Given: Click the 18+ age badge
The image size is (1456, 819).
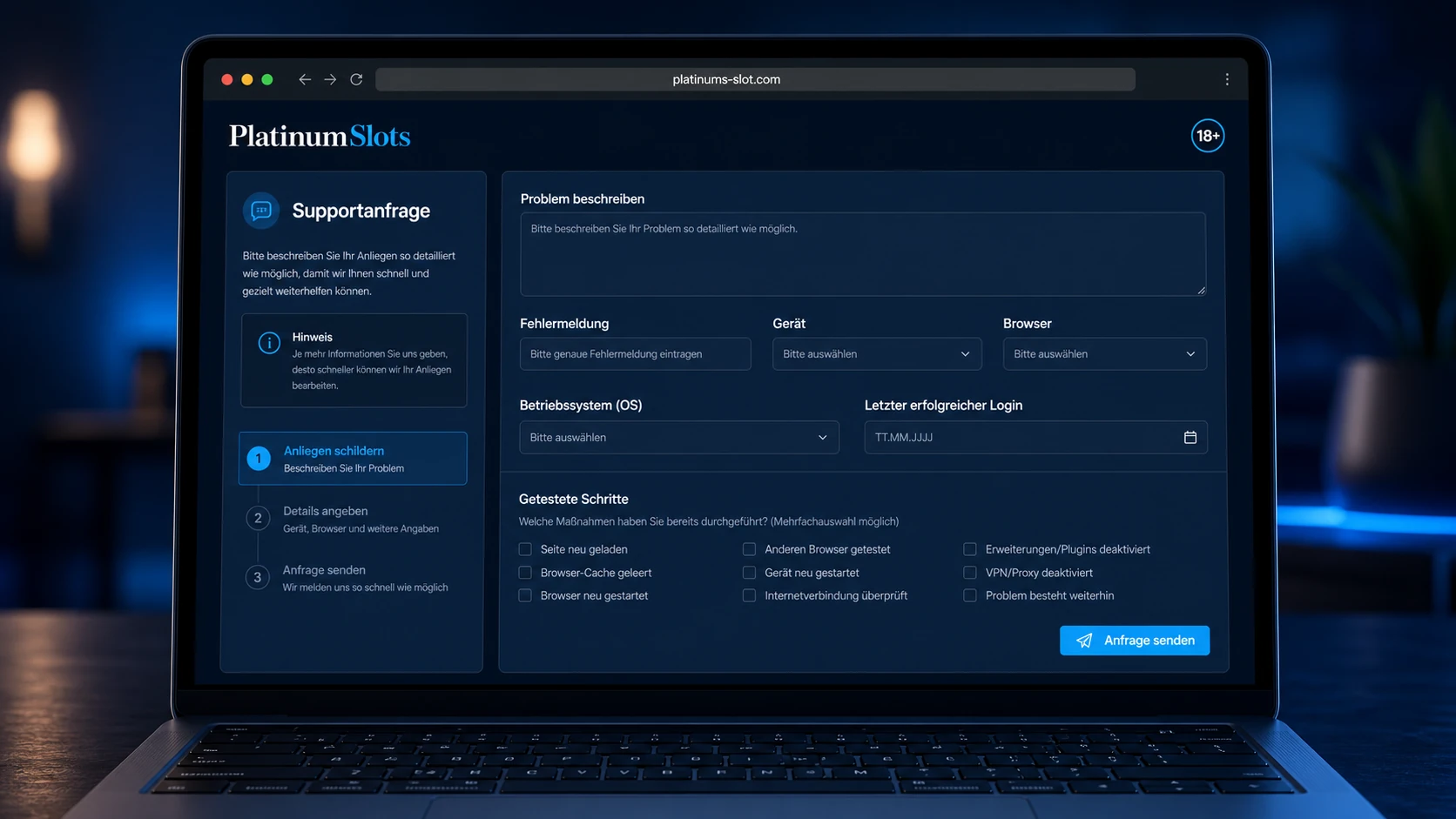Looking at the screenshot, I should click(1207, 136).
